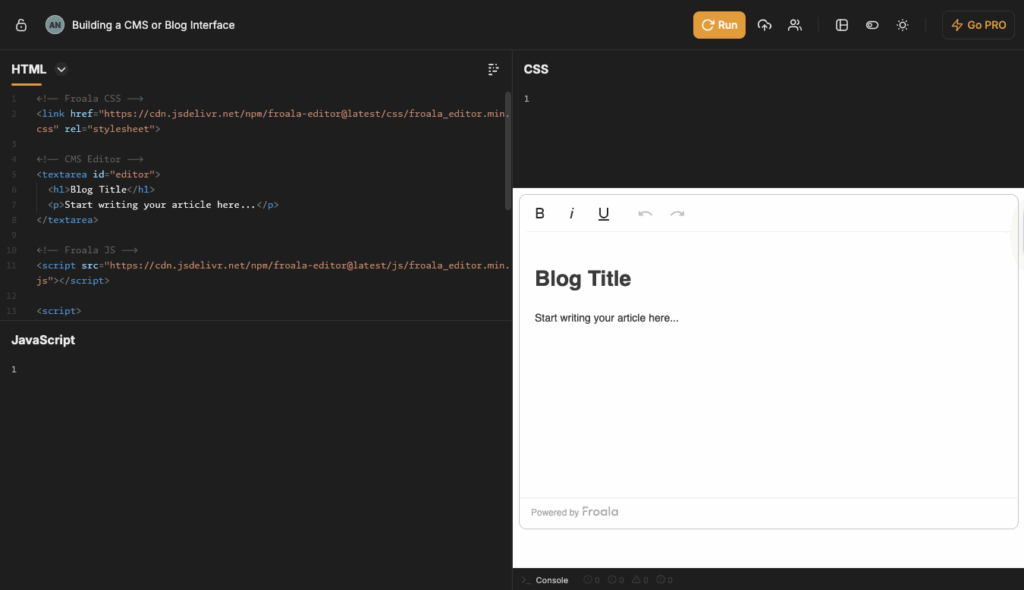This screenshot has width=1024, height=590.
Task: Click the '<!-- CMS Editor -->' comment line
Action: pyautogui.click(x=90, y=159)
